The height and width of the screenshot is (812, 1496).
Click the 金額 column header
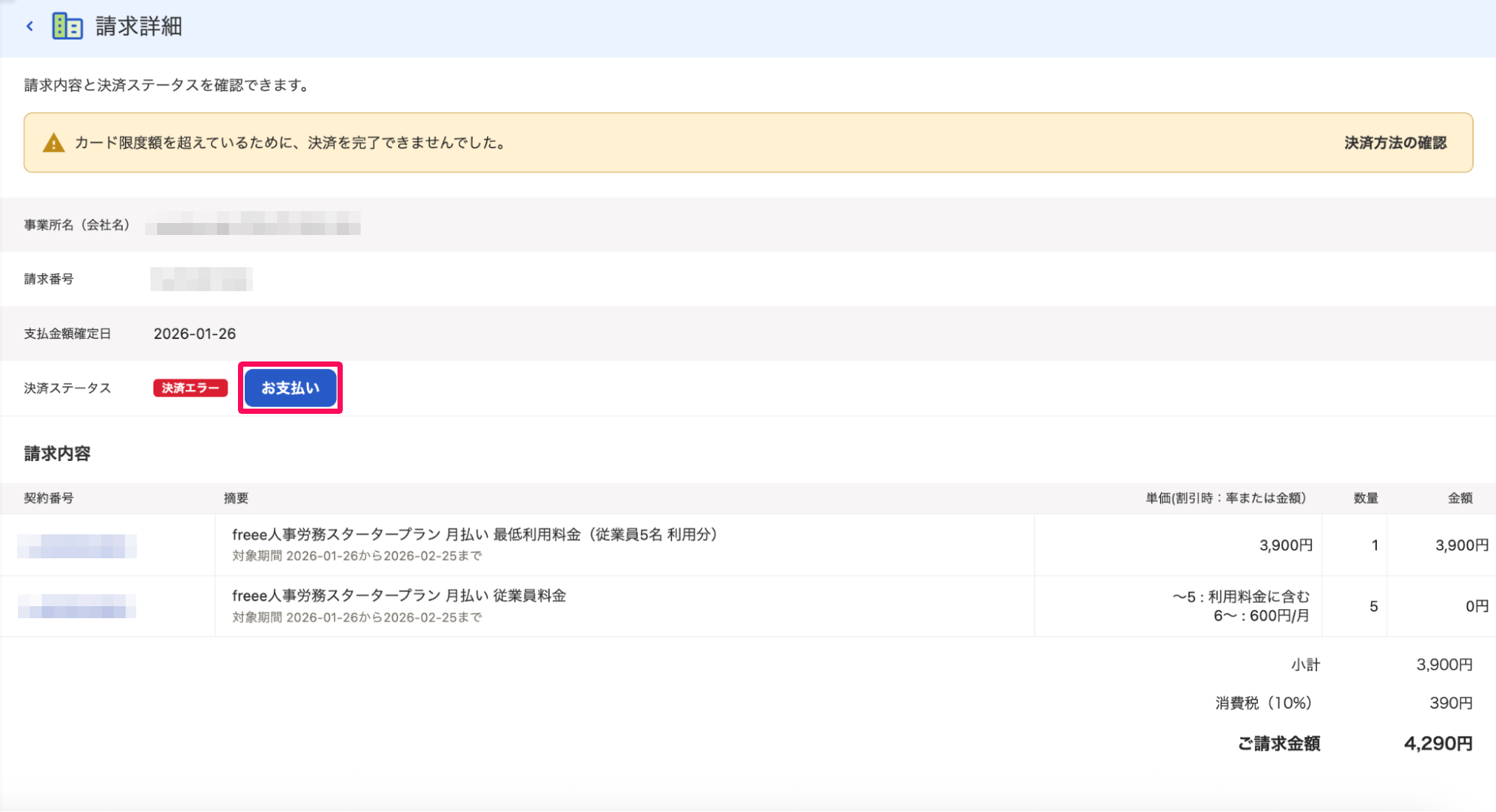pos(1460,498)
